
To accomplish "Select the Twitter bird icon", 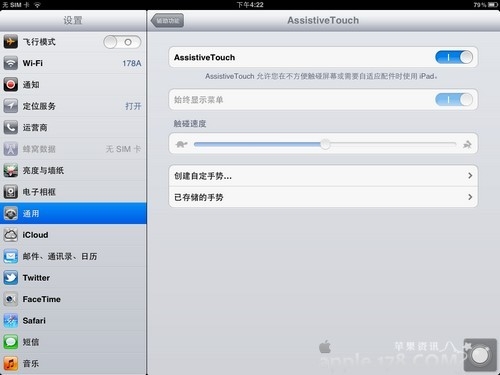I will point(11,278).
